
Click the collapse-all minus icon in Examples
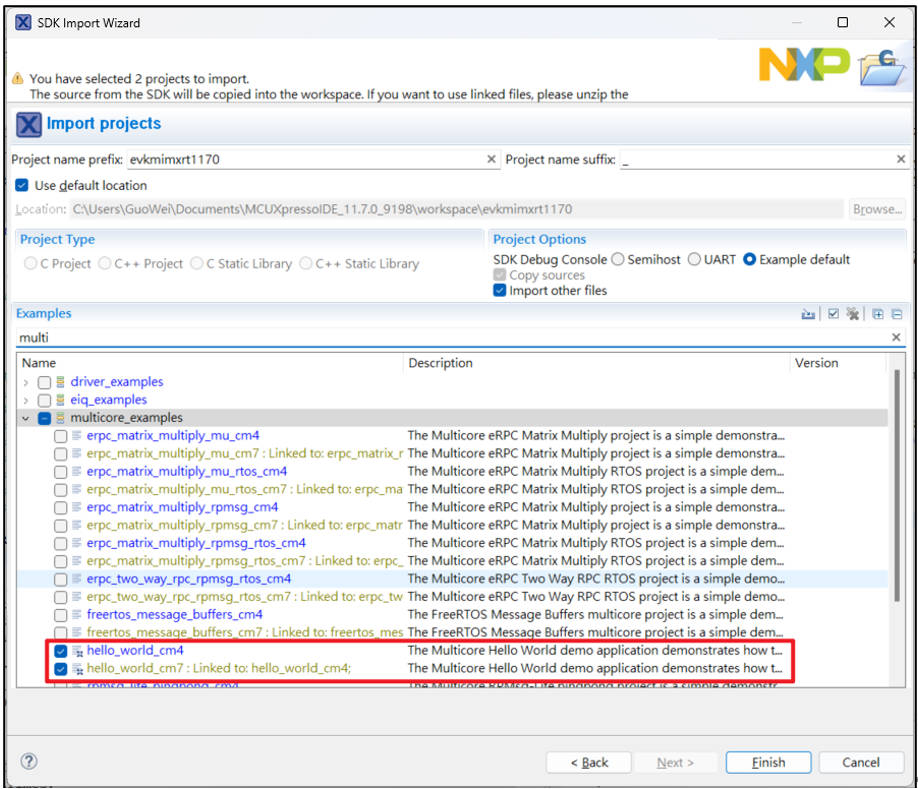[x=897, y=314]
